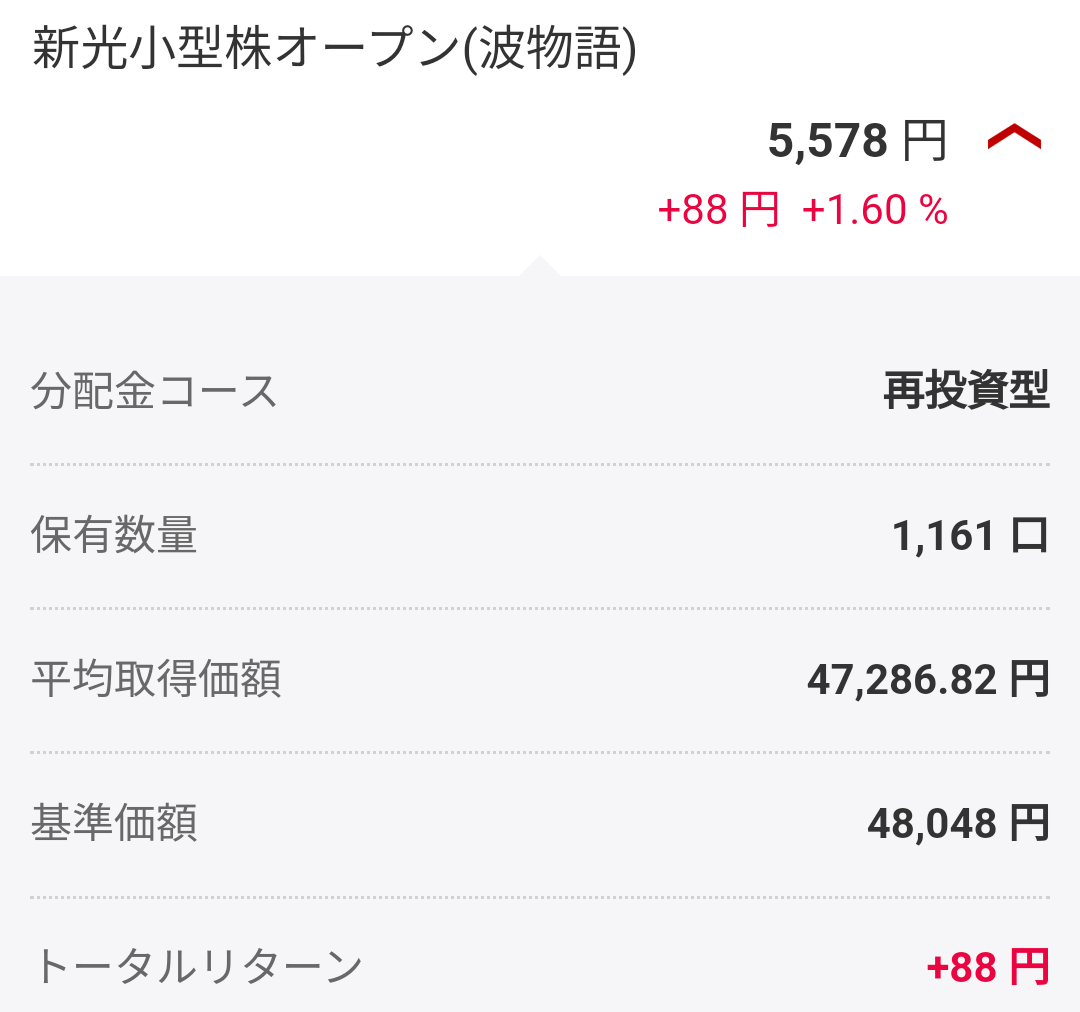Tap +88 円 change beside the percentage

[x=718, y=211]
